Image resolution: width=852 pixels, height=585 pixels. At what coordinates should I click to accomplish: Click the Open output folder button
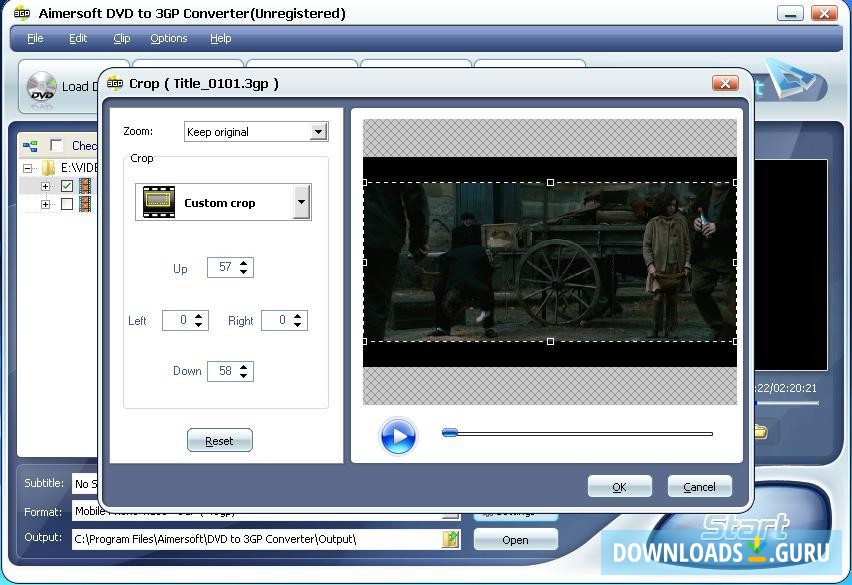[515, 540]
